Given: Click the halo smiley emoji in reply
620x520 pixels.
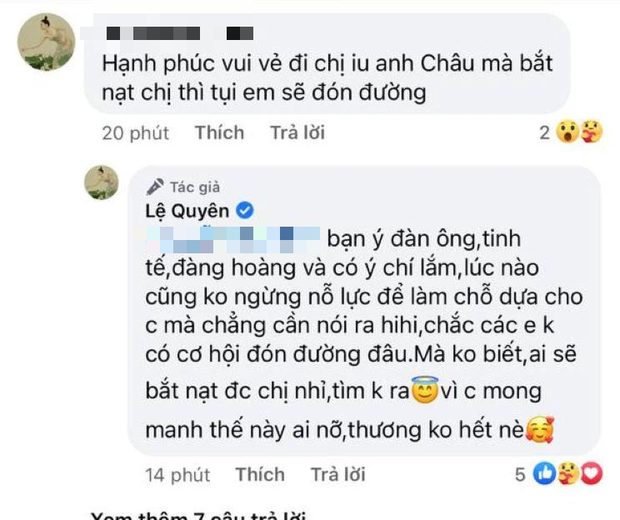Looking at the screenshot, I should click(x=425, y=390).
